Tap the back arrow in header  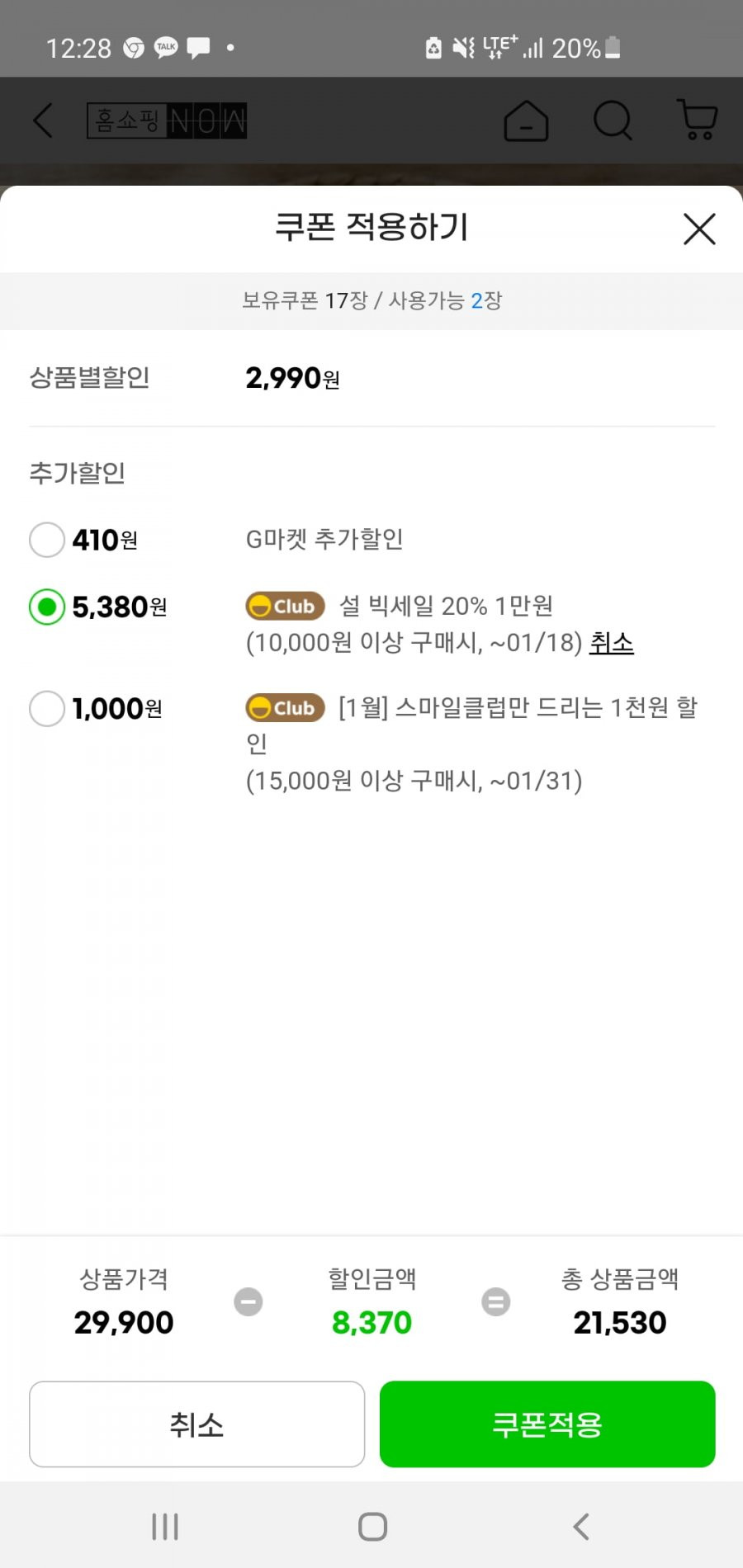tap(43, 120)
